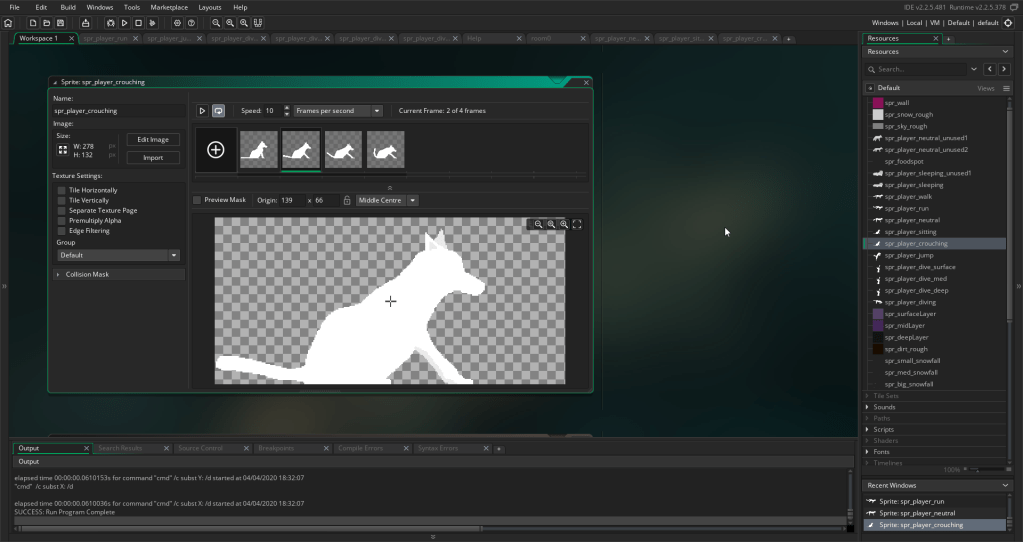Click the Save project floppy icon

point(60,22)
